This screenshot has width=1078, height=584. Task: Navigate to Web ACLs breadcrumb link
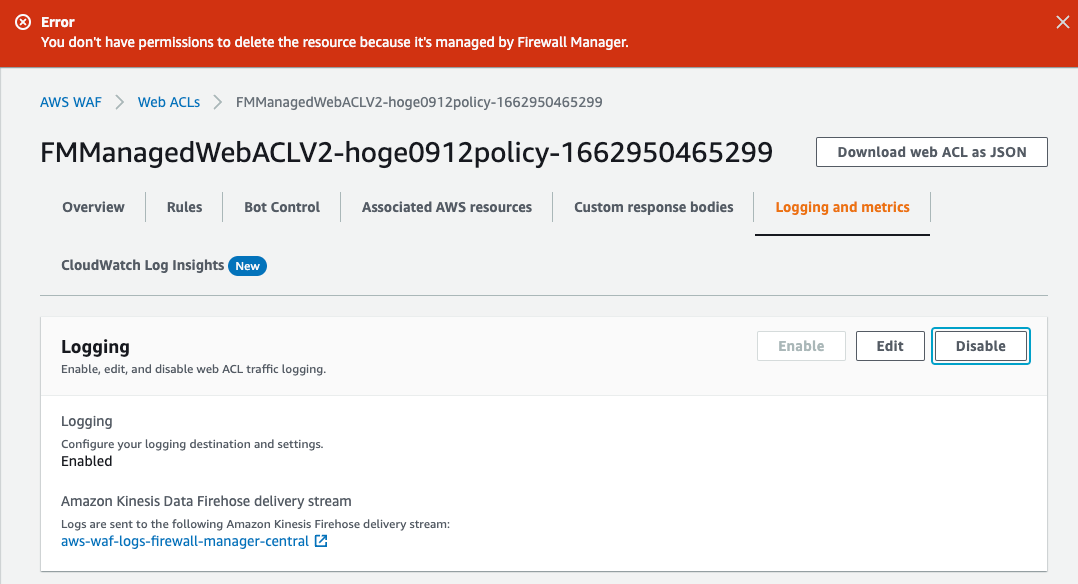[168, 102]
